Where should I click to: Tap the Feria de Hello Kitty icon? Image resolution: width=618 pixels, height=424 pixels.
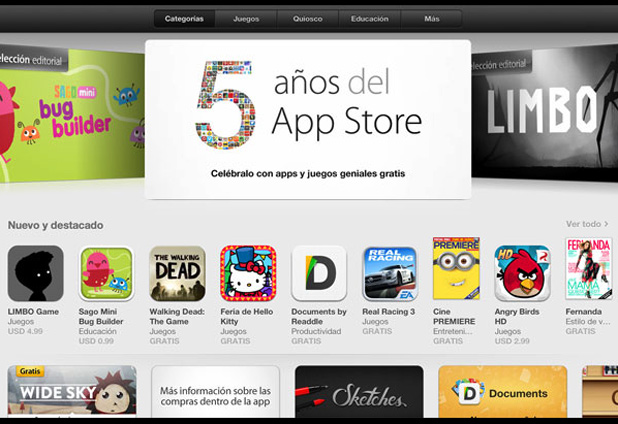coord(248,273)
